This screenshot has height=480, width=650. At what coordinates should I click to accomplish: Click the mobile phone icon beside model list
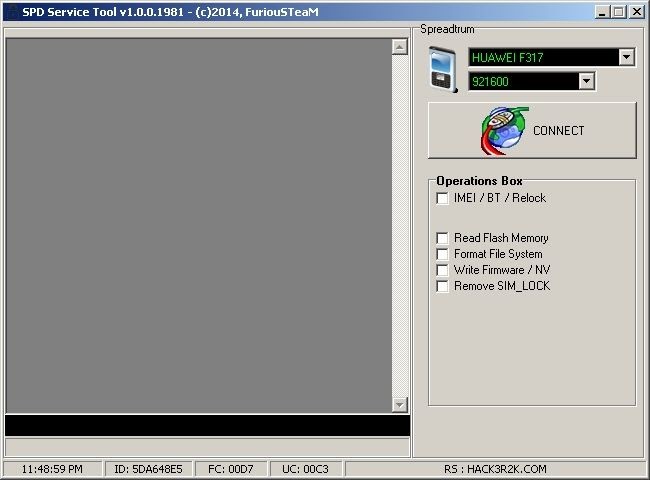443,70
